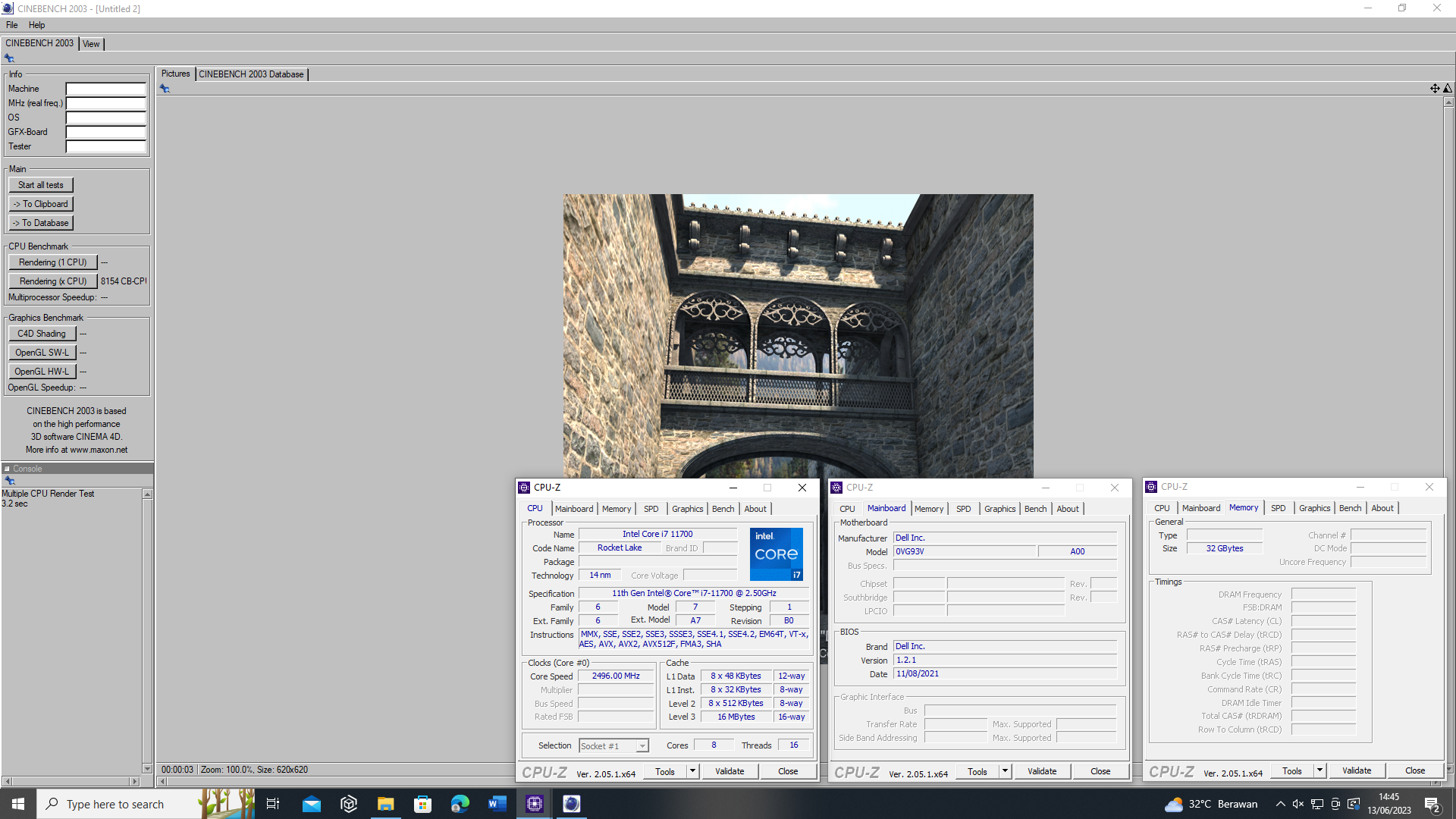1456x819 pixels.
Task: Open the File menu
Action: click(11, 25)
